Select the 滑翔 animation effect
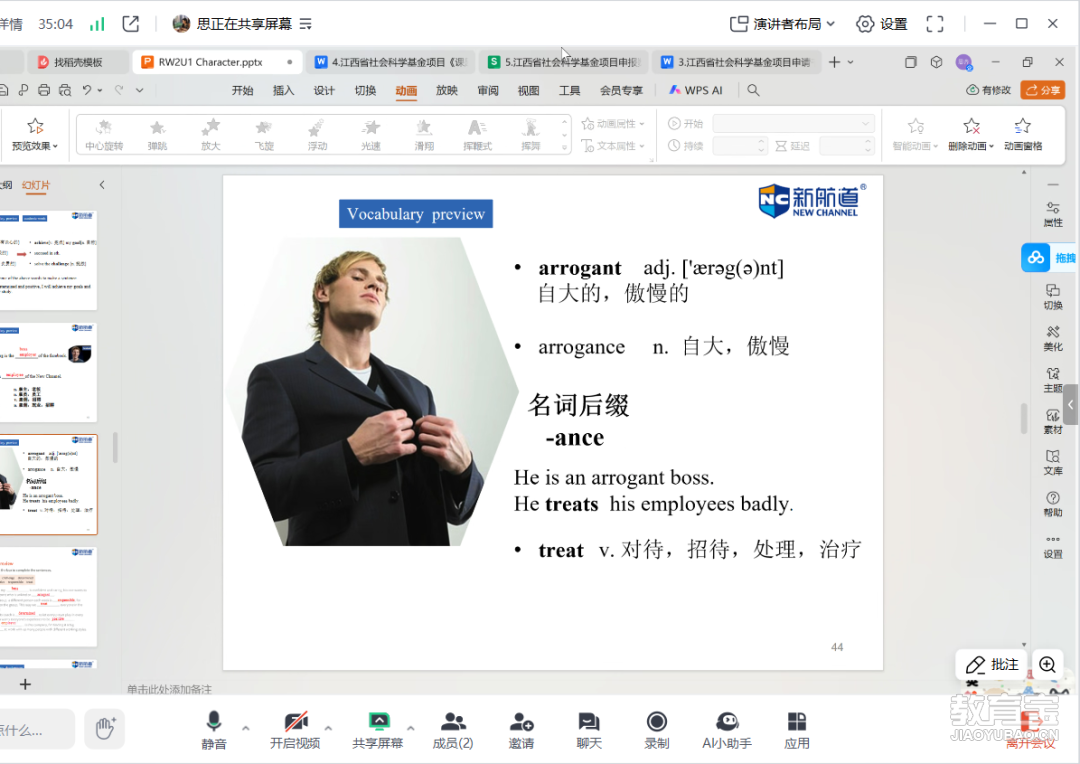The image size is (1080, 764). point(424,134)
